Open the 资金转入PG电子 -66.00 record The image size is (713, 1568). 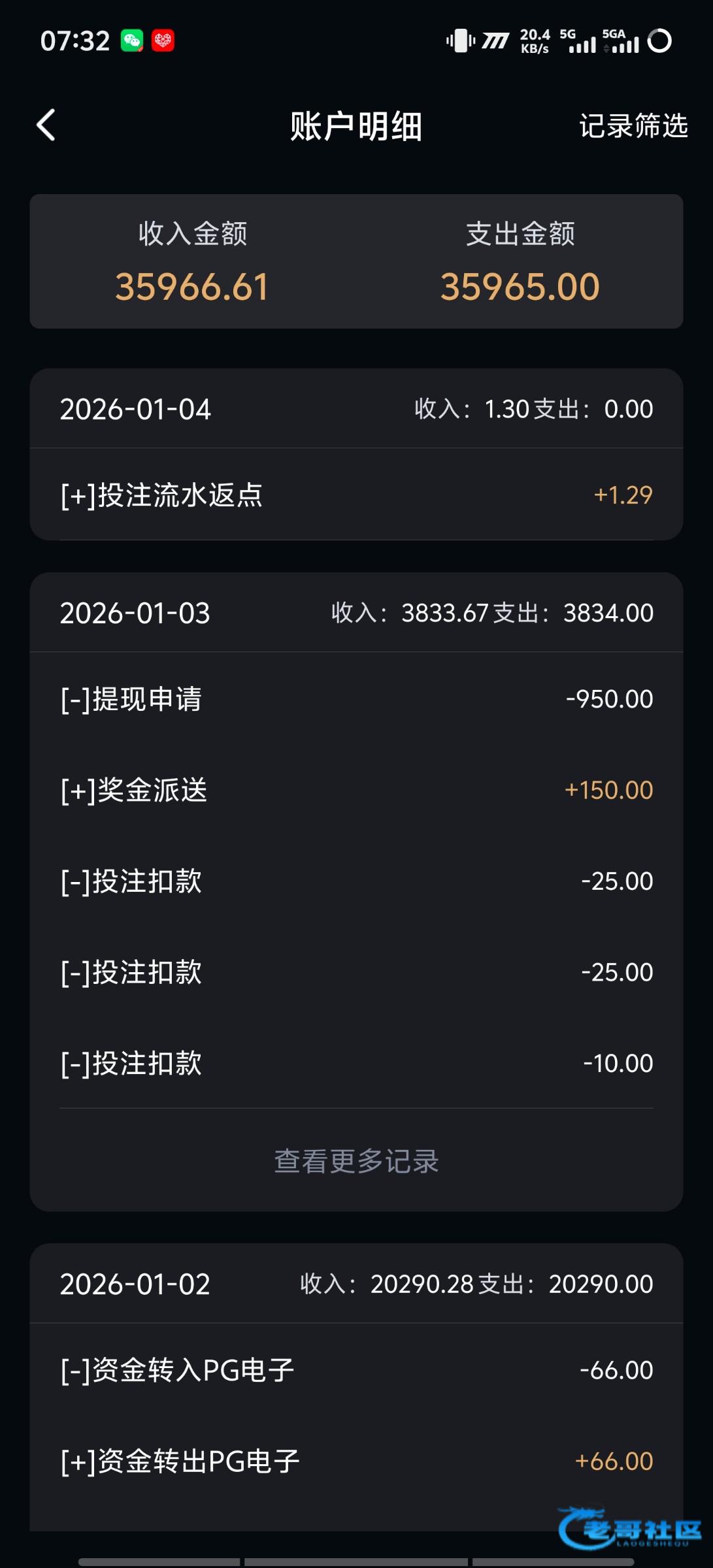356,1370
